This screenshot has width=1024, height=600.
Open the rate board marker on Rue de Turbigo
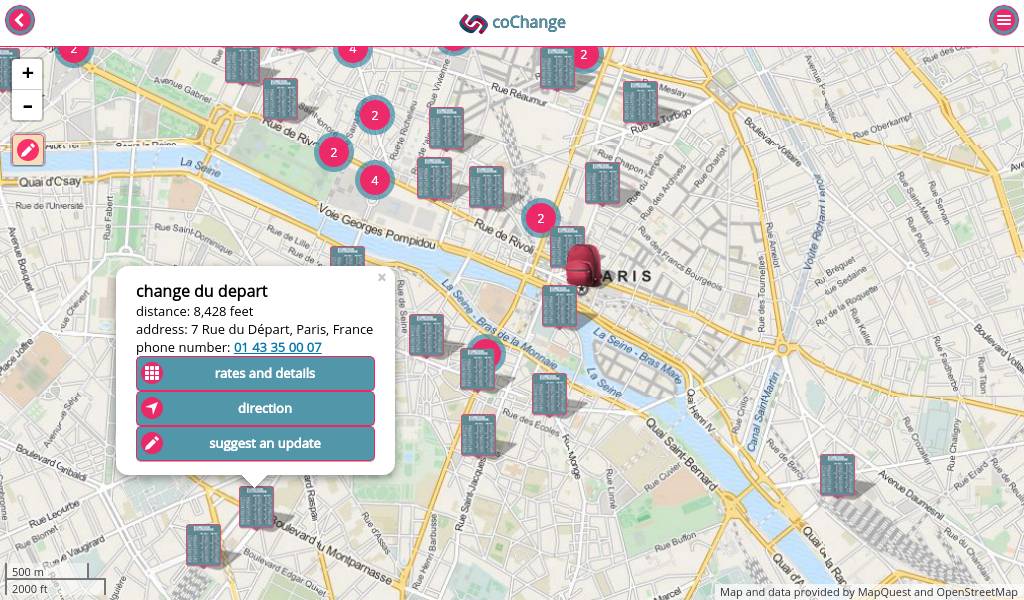click(x=640, y=102)
